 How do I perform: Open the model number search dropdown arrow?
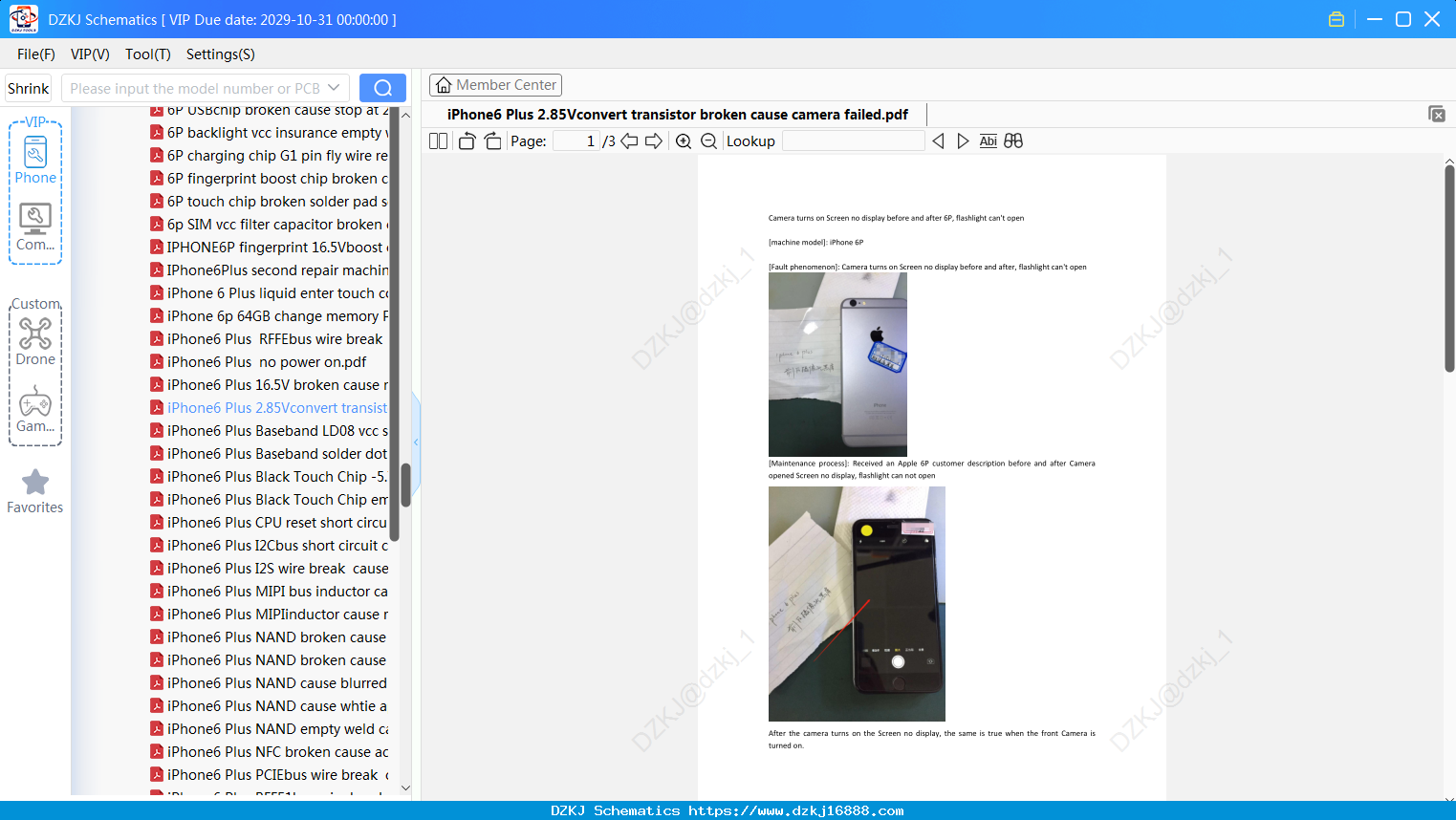334,88
